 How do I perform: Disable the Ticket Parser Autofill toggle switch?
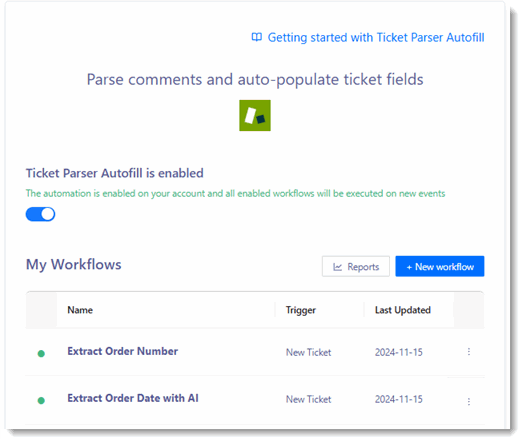click(x=40, y=214)
